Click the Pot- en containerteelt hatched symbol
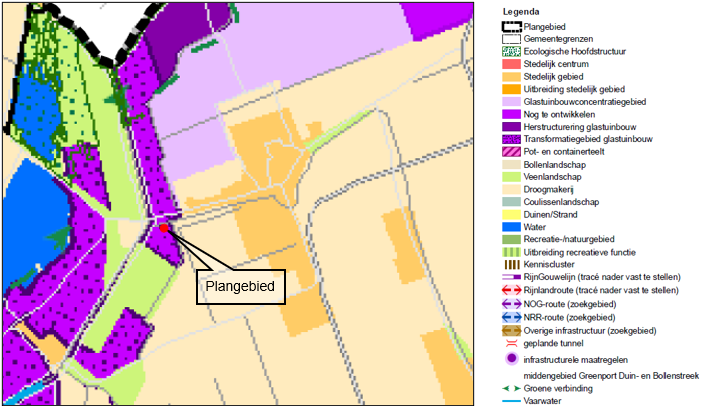The image size is (704, 411). point(511,152)
